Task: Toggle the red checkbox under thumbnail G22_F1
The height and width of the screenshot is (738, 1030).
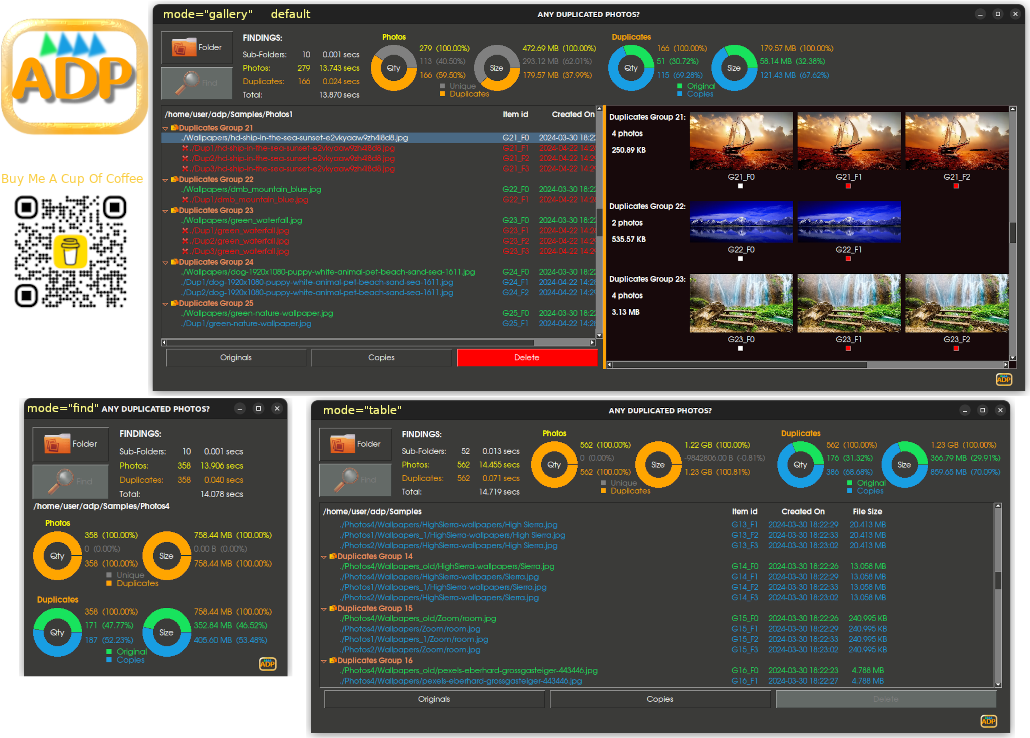Action: tap(848, 259)
